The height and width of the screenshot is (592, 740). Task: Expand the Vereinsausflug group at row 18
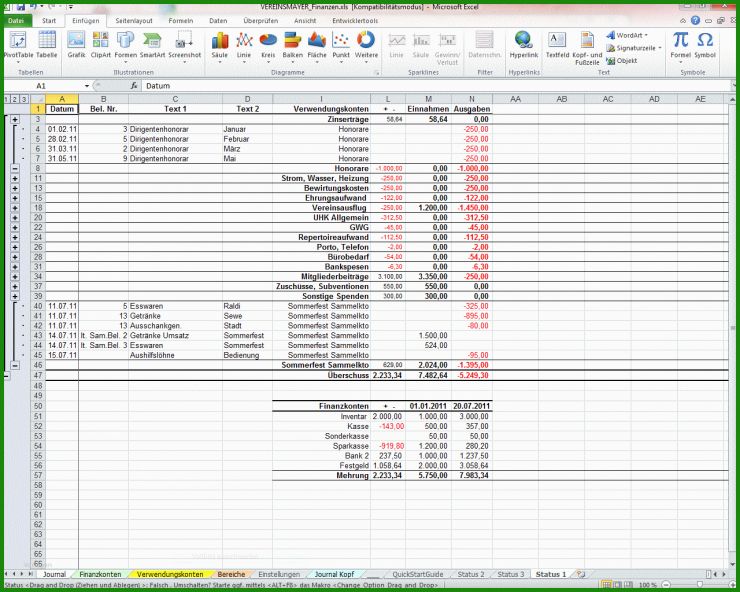point(15,208)
